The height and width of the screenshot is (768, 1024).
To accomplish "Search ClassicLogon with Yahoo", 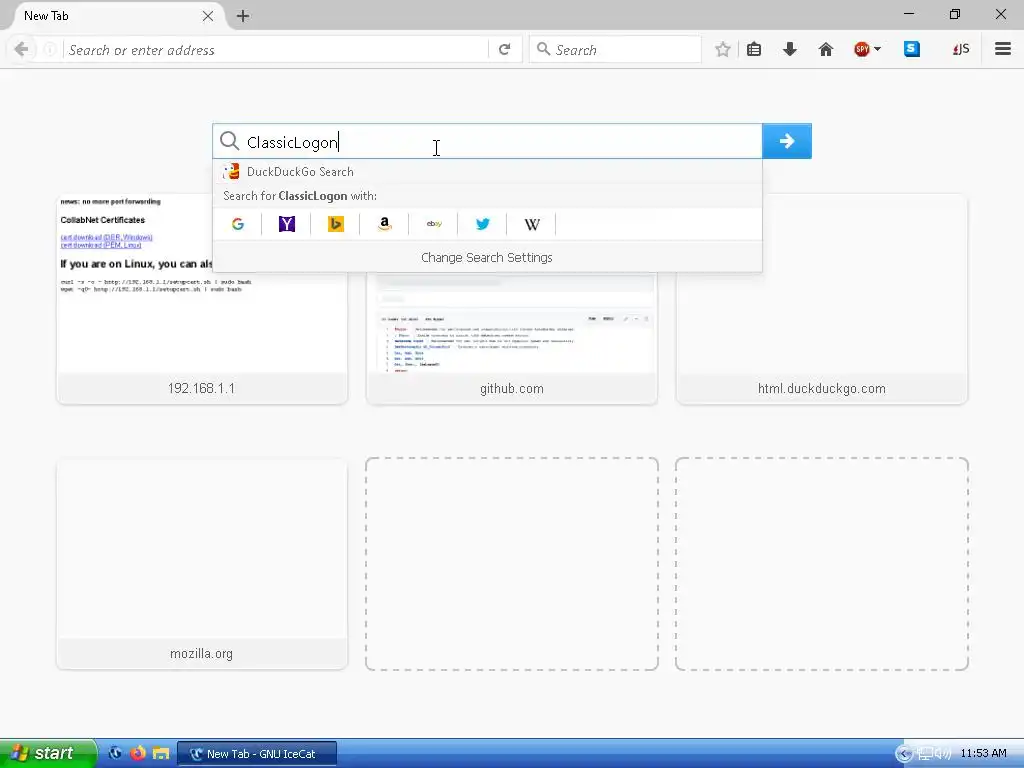I will pos(287,224).
